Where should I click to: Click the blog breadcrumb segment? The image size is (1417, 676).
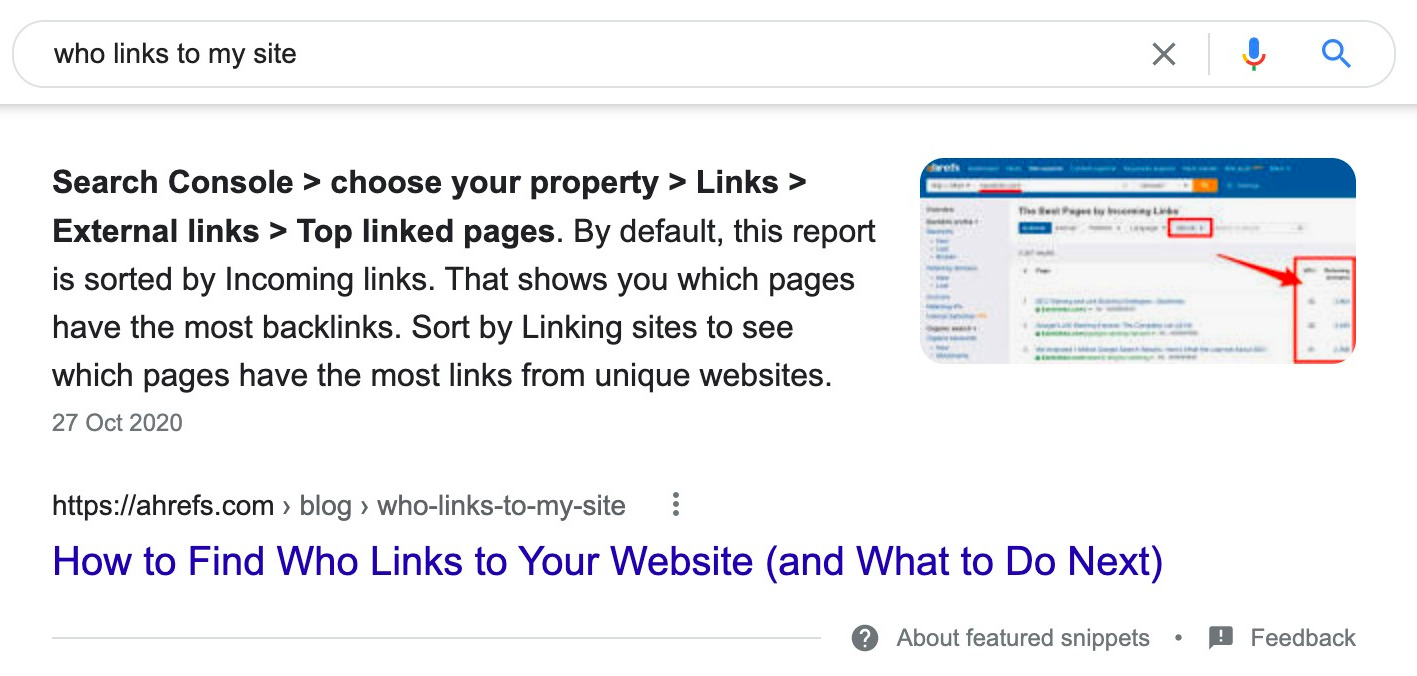325,505
